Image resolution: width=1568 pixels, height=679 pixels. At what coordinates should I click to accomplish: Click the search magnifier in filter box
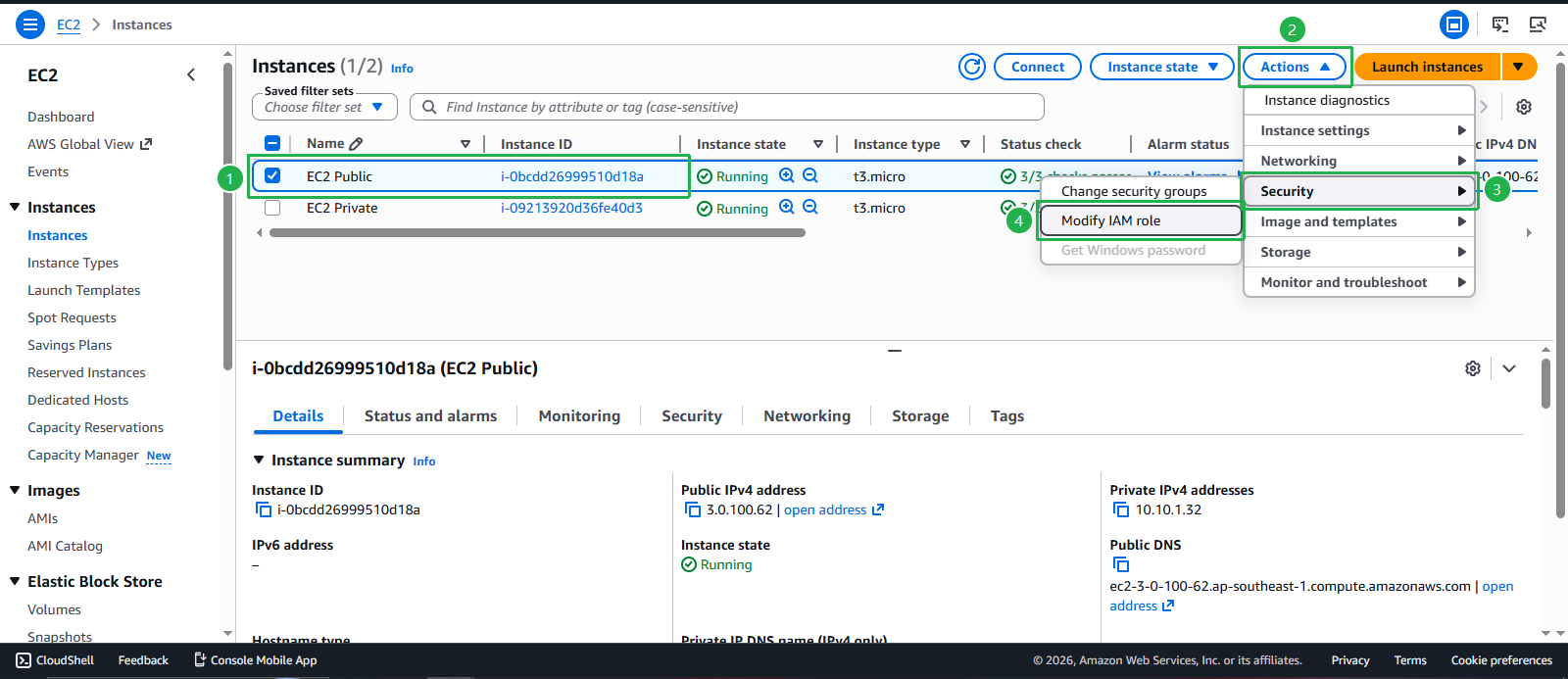click(429, 107)
